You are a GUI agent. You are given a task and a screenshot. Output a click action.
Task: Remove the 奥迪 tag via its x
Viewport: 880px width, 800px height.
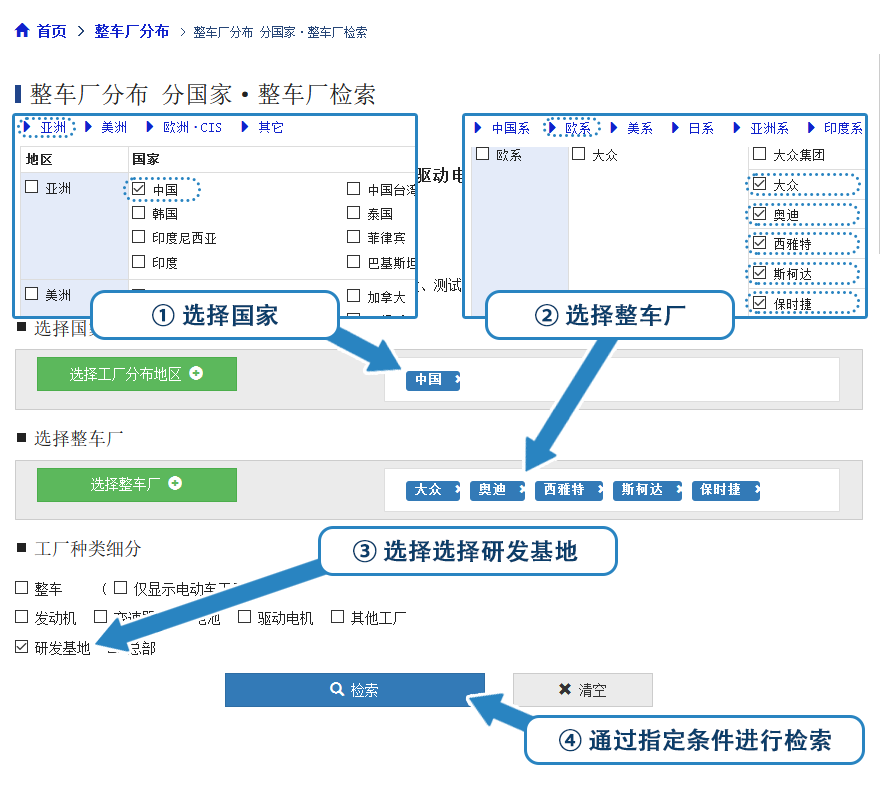point(521,490)
